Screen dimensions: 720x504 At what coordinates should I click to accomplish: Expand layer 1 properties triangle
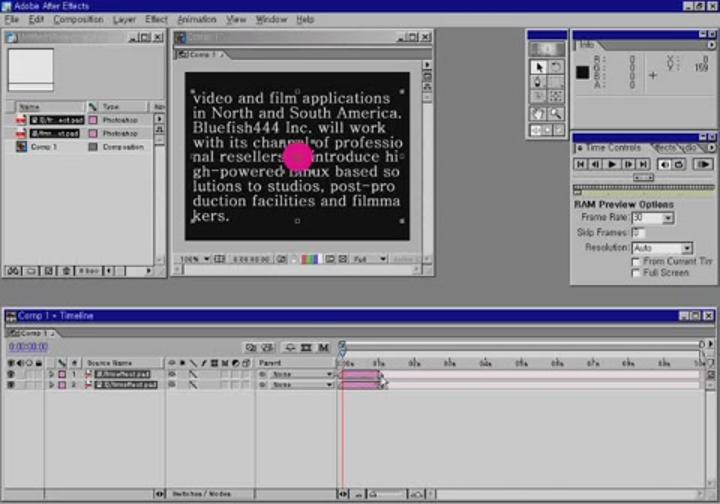(51, 374)
